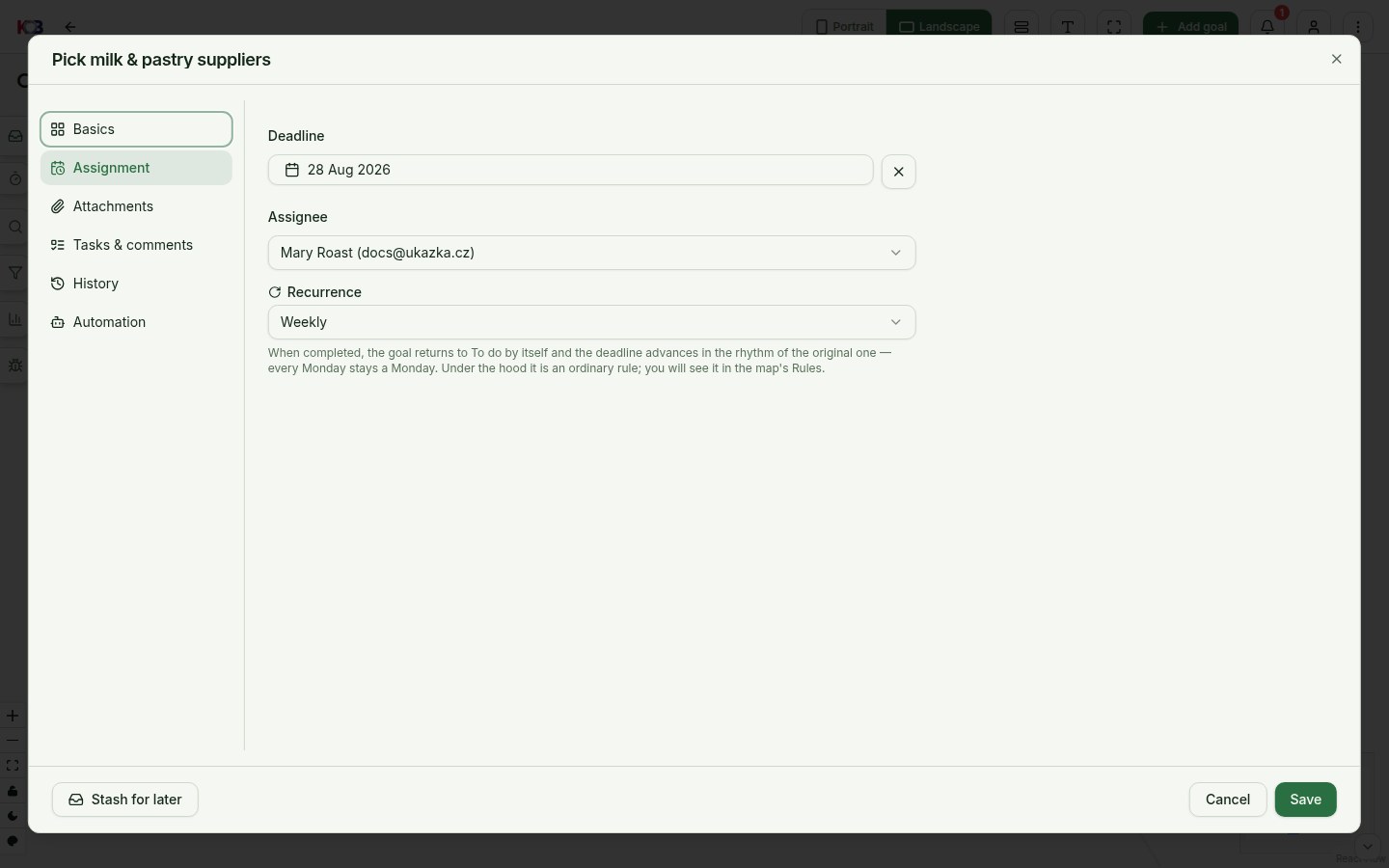Click the Deadline date field
The height and width of the screenshot is (868, 1389).
[x=570, y=170]
